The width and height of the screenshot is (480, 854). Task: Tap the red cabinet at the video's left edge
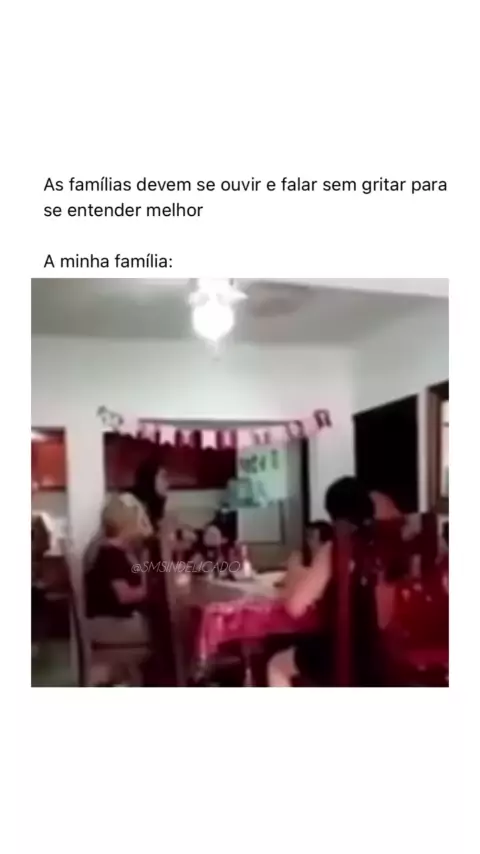point(48,460)
